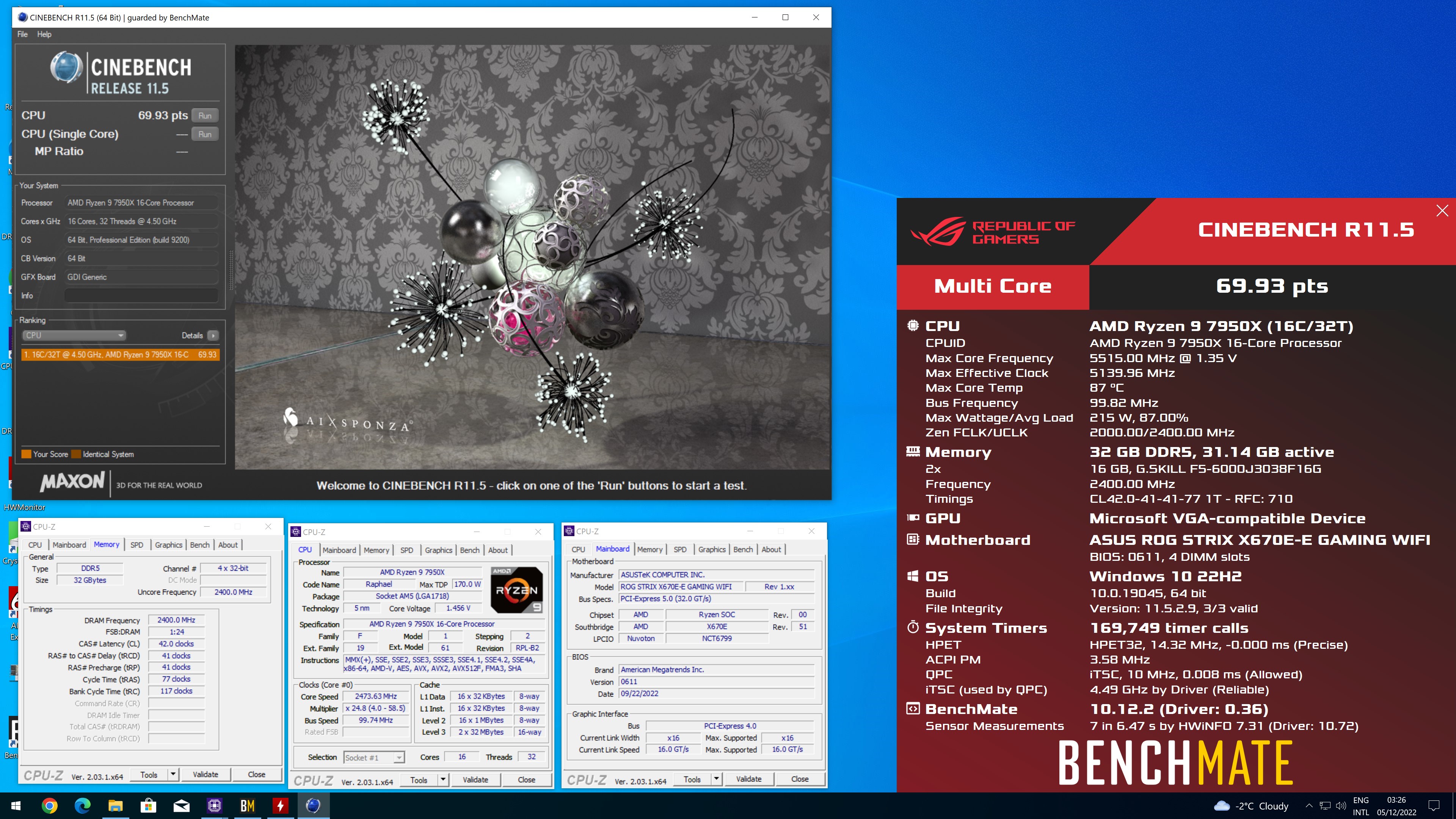Click Validate in CPU-Z CPU window
Viewport: 1456px width, 819px height.
[x=475, y=780]
